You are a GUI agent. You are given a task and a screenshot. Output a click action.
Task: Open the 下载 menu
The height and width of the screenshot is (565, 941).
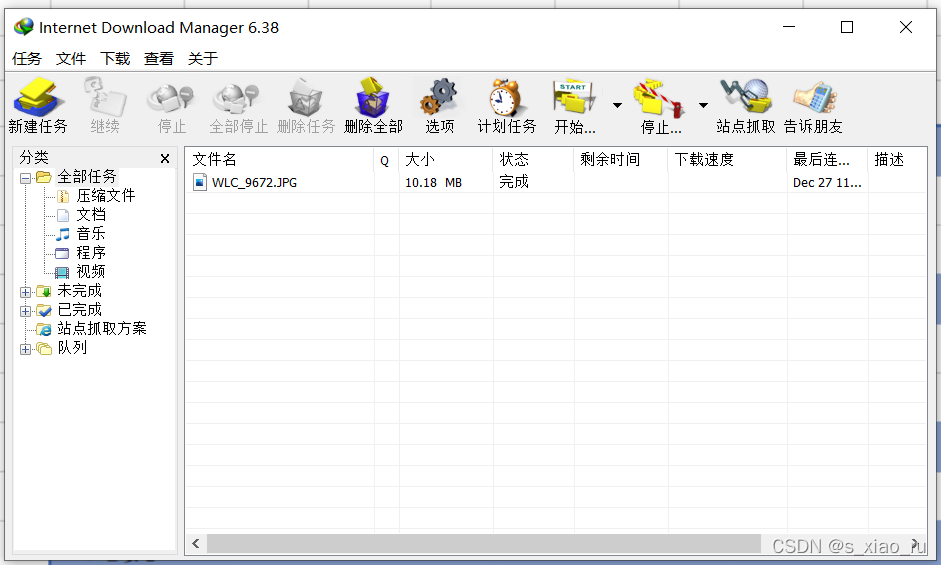coord(115,59)
